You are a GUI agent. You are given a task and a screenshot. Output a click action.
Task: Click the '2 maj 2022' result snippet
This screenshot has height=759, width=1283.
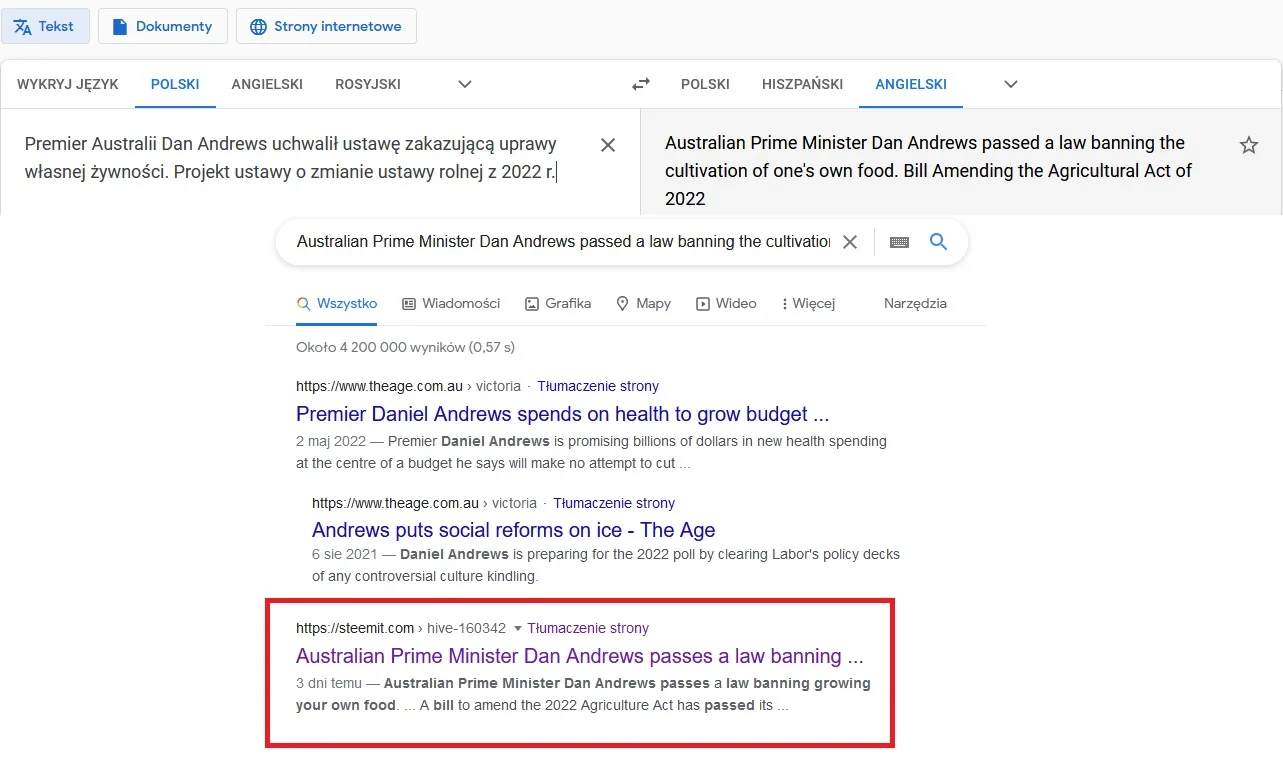tap(591, 452)
